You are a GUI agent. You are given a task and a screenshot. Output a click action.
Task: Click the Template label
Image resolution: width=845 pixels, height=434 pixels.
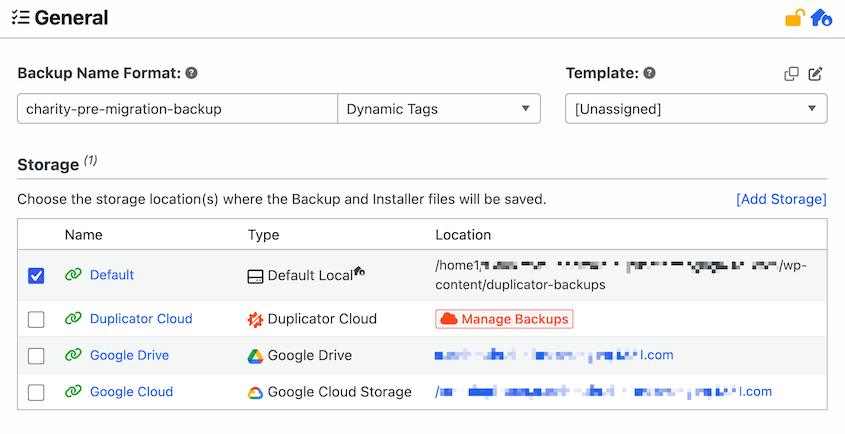[602, 73]
